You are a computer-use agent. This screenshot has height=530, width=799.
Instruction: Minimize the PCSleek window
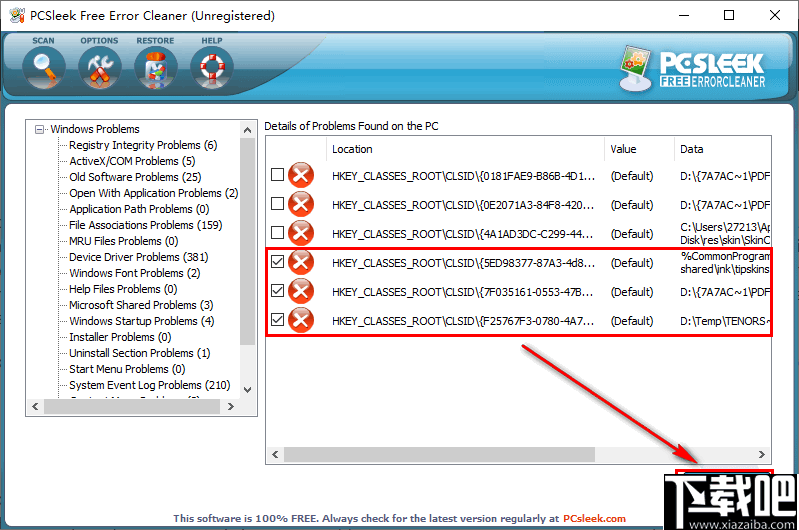684,15
